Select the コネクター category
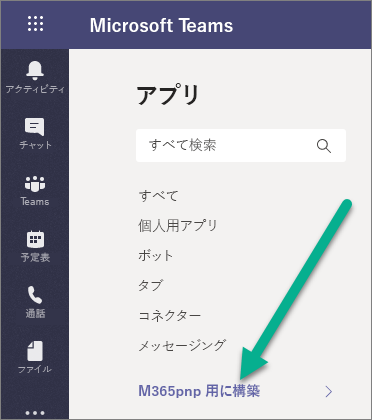This screenshot has width=372, height=420. pyautogui.click(x=170, y=315)
